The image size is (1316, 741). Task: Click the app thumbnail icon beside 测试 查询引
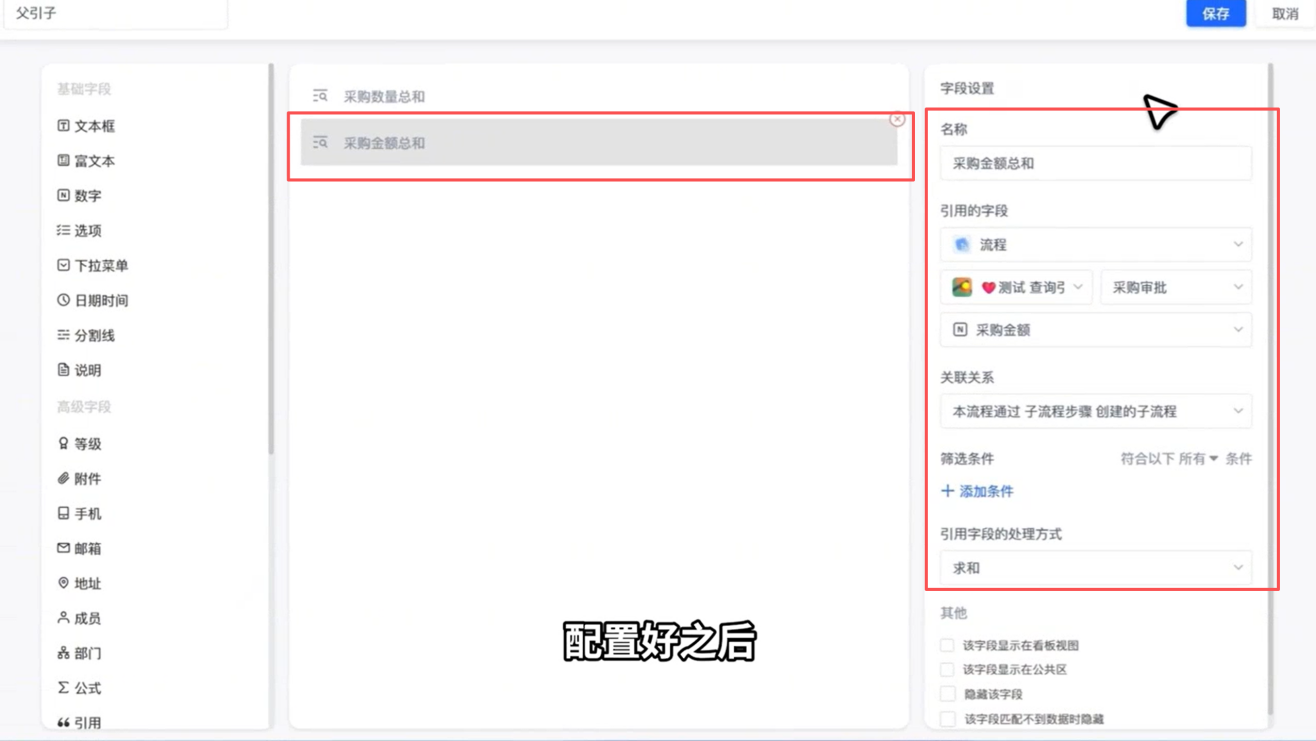click(x=962, y=287)
